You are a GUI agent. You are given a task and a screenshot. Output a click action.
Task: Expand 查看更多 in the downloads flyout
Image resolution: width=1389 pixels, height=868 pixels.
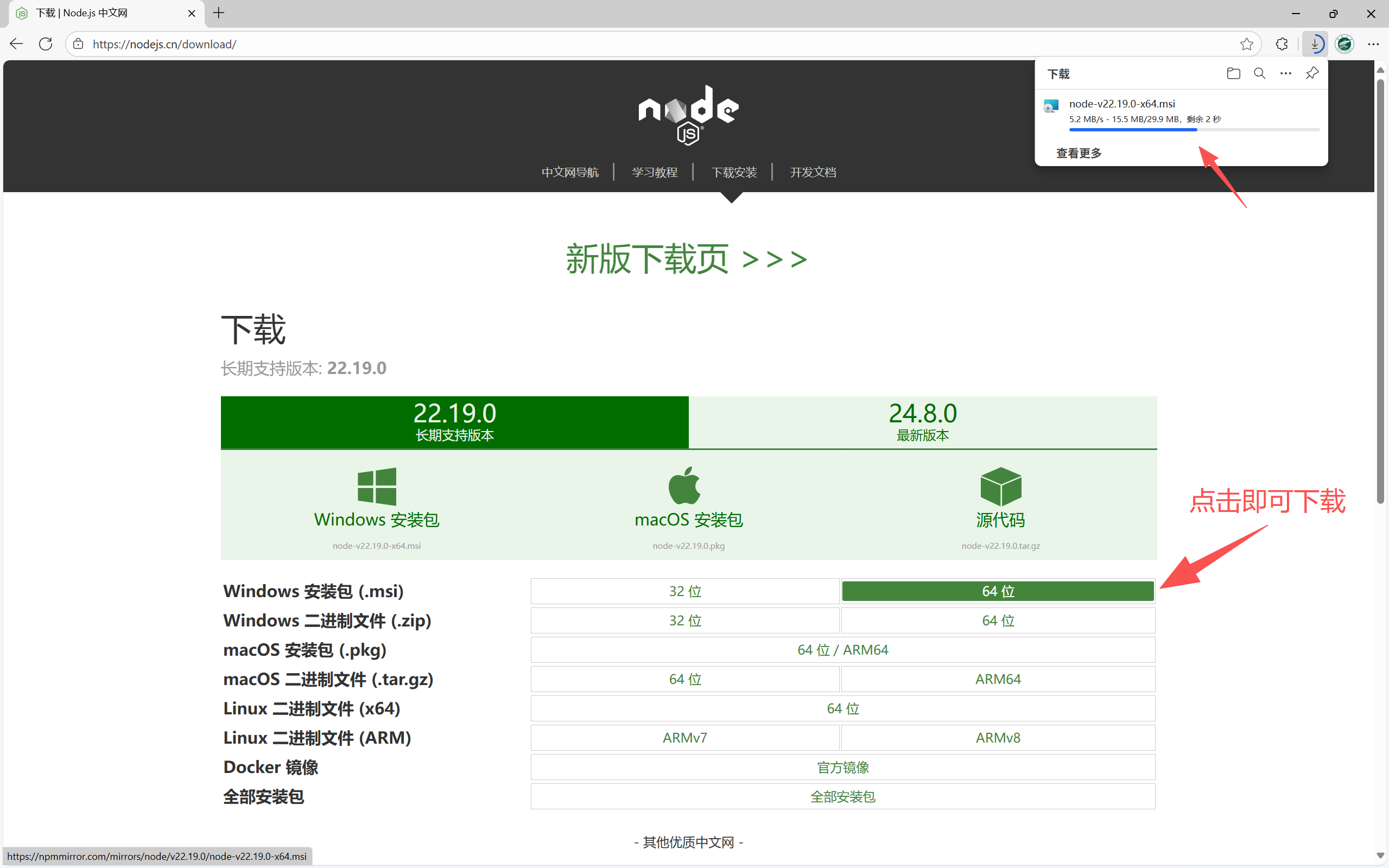point(1078,152)
